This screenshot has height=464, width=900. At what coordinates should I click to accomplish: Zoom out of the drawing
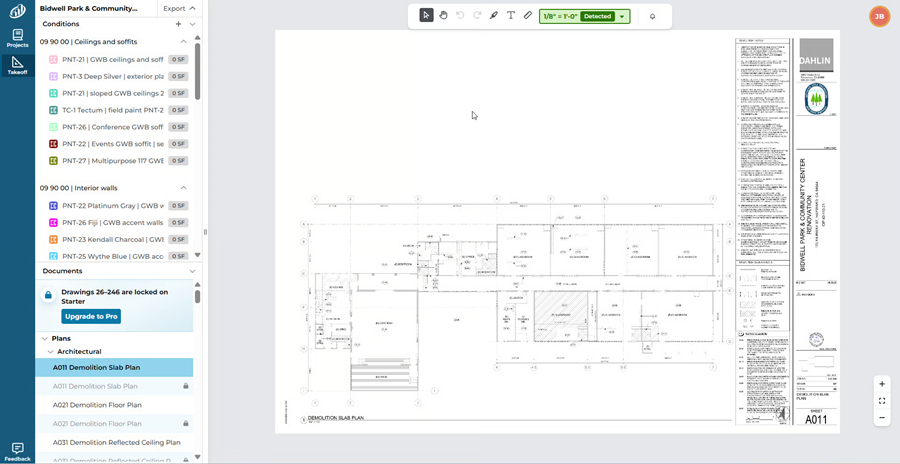(882, 417)
